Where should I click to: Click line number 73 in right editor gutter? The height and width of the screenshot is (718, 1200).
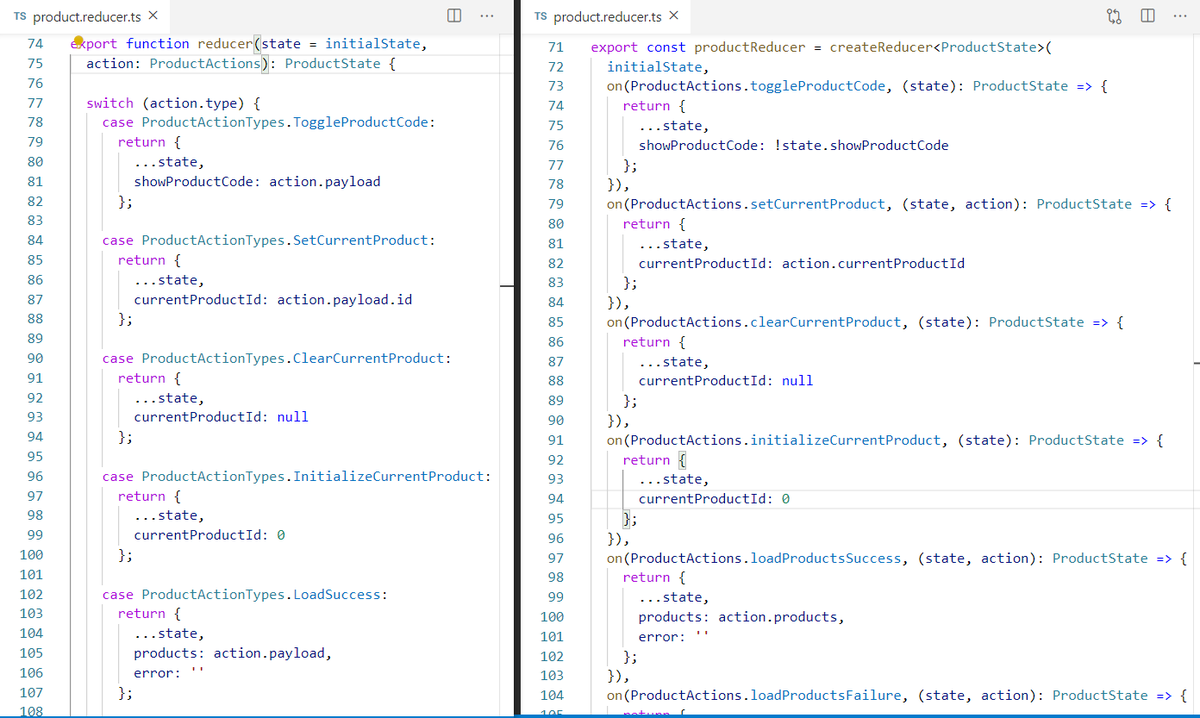[556, 86]
